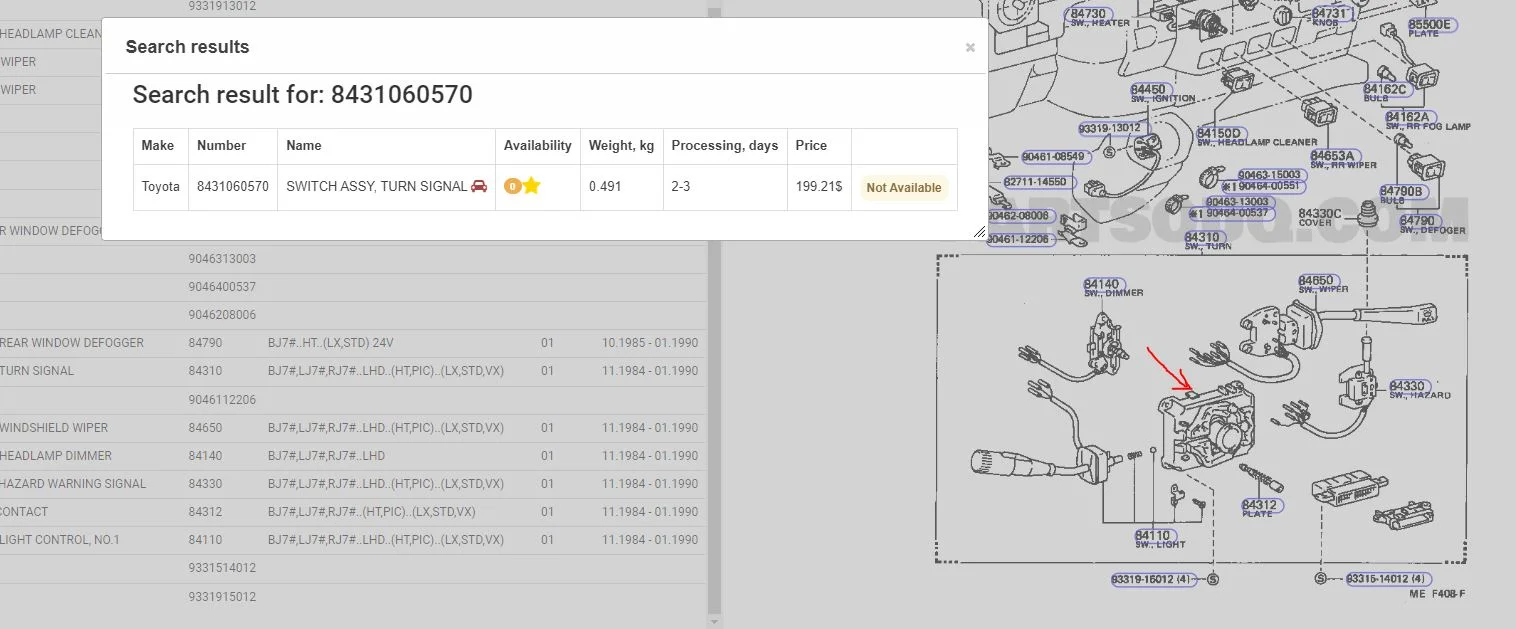The image size is (1516, 629).
Task: Click the 2-3 processing days value
Action: 681,187
